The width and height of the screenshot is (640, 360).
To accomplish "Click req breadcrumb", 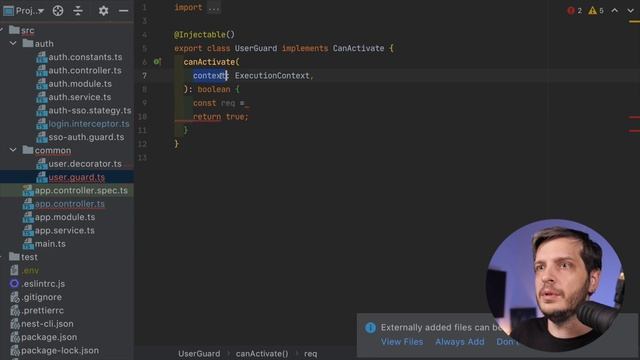I will [x=310, y=353].
